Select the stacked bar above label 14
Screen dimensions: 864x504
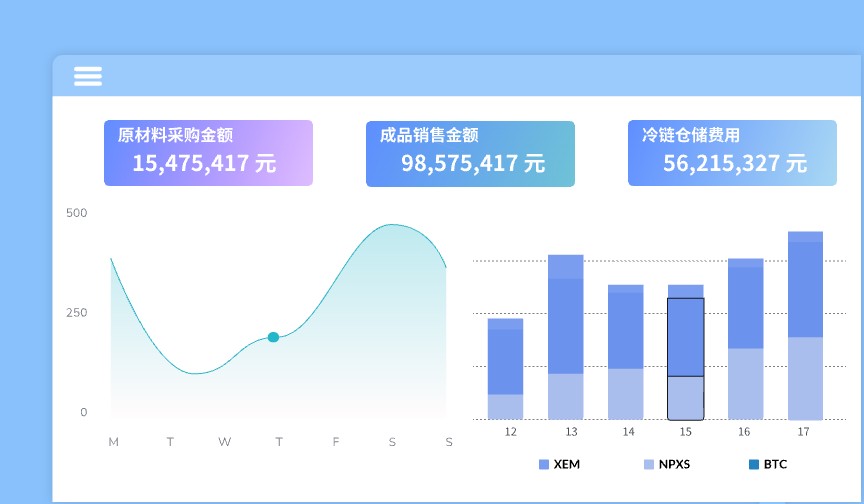pos(626,352)
